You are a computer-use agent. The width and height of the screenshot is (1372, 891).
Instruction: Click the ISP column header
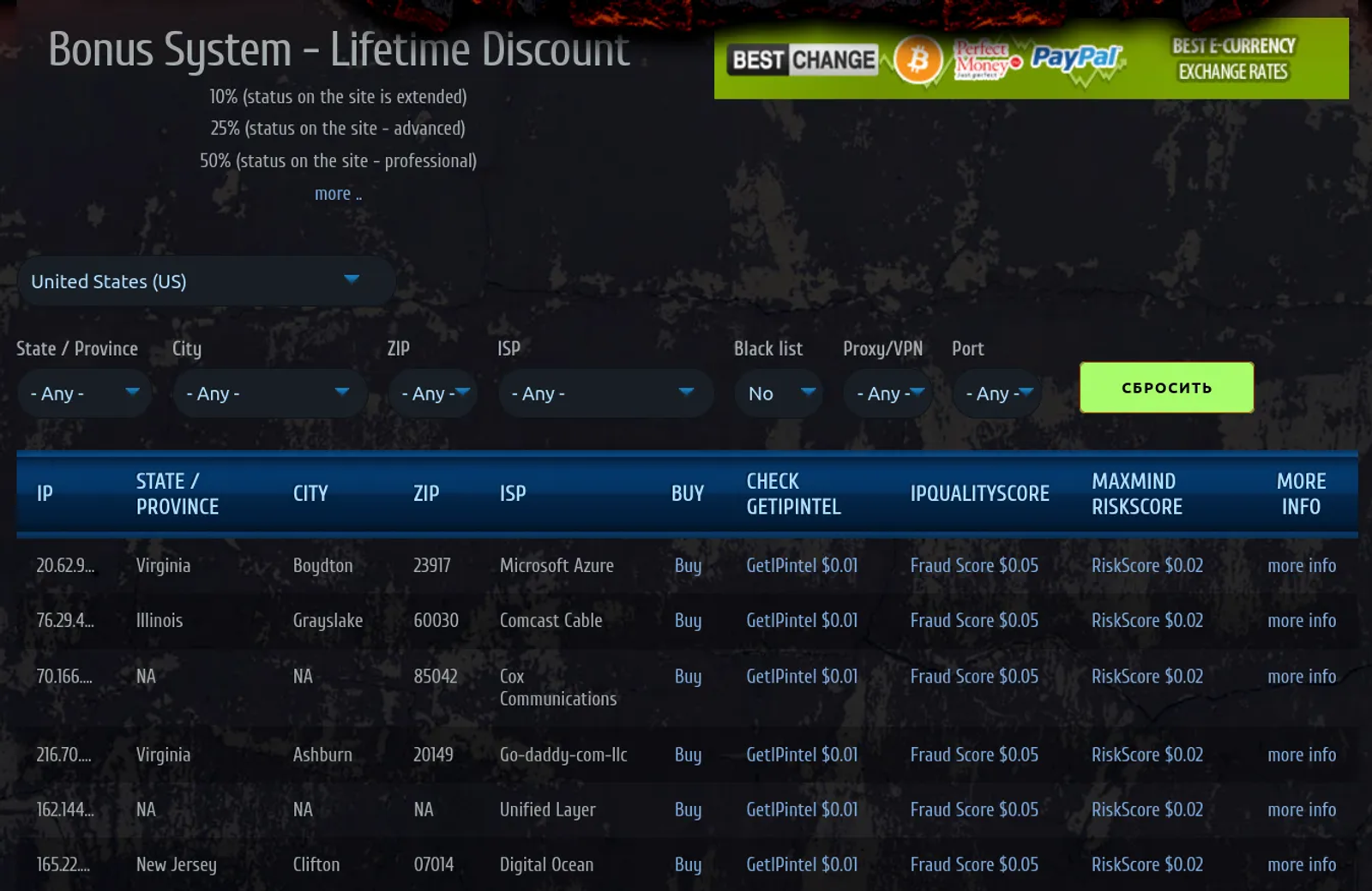coord(513,494)
